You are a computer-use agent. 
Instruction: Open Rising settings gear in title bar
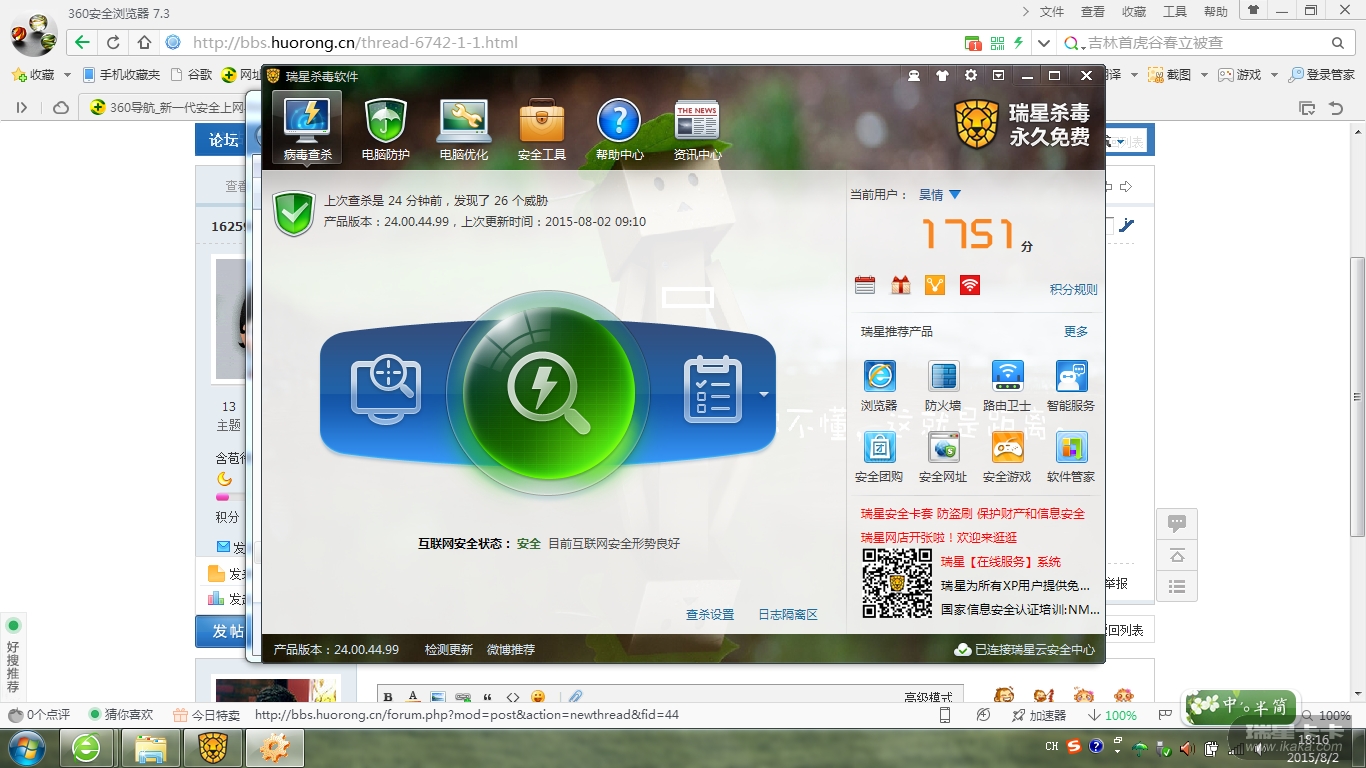pos(970,76)
